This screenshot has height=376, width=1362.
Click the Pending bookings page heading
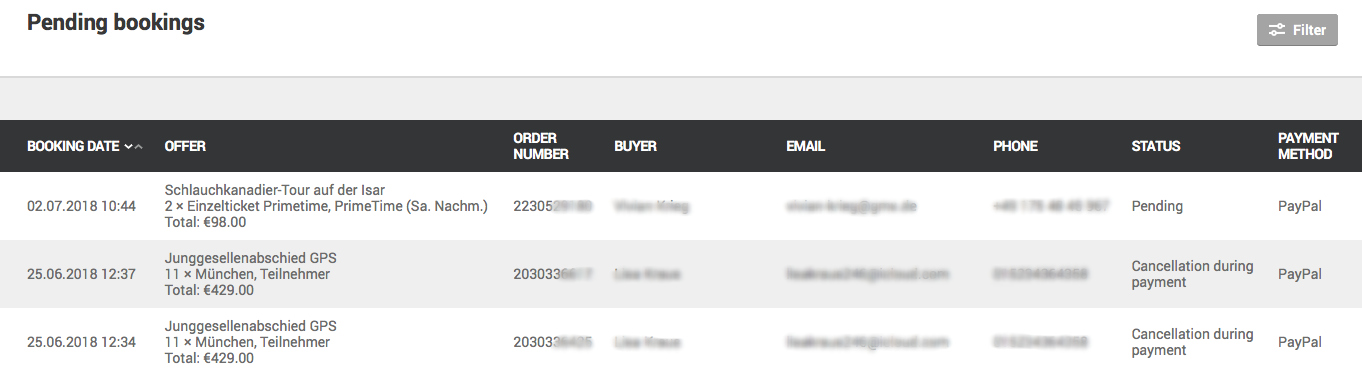click(x=116, y=22)
